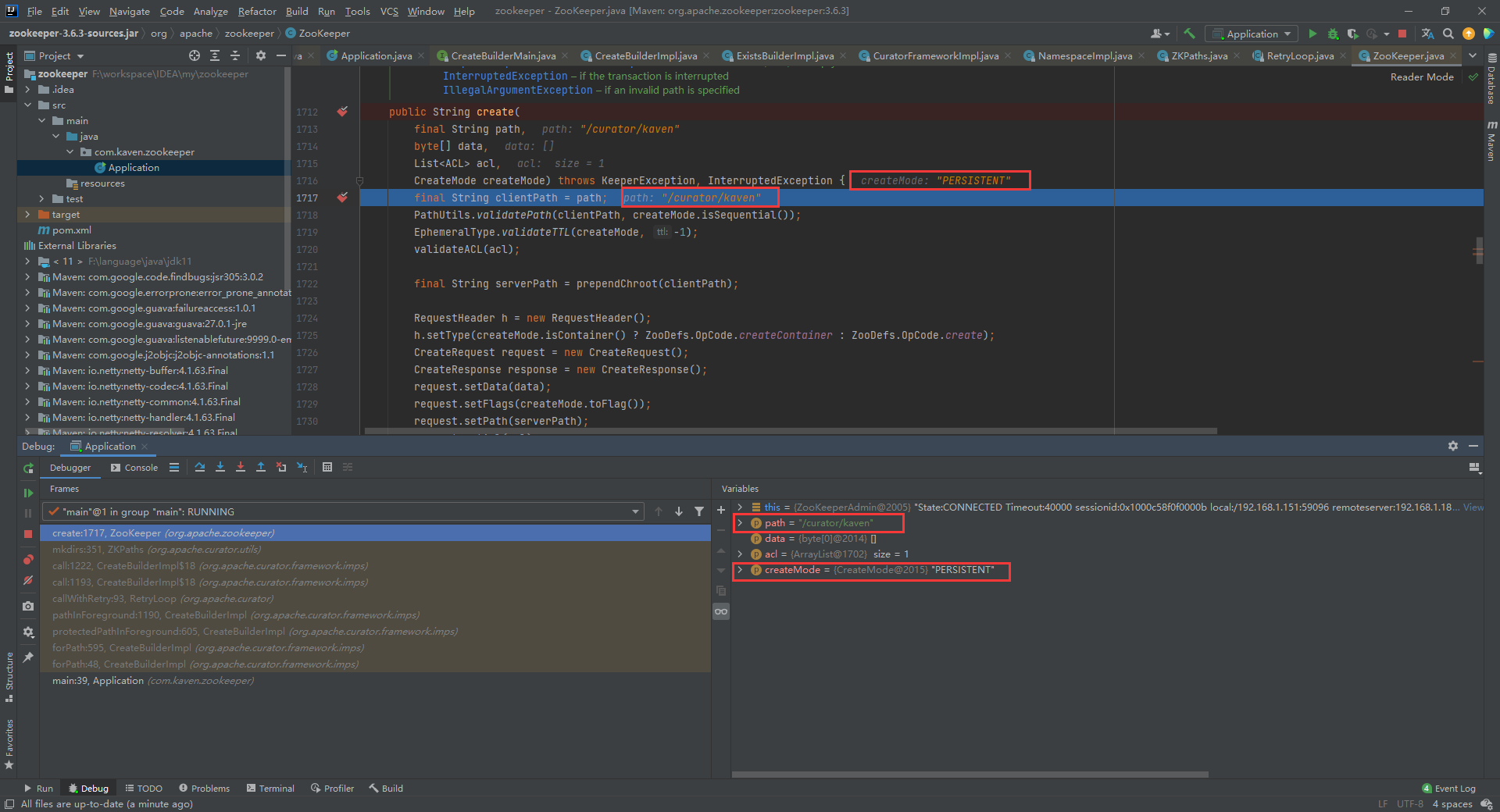Click the translate icon in the toolbar

[1427, 34]
